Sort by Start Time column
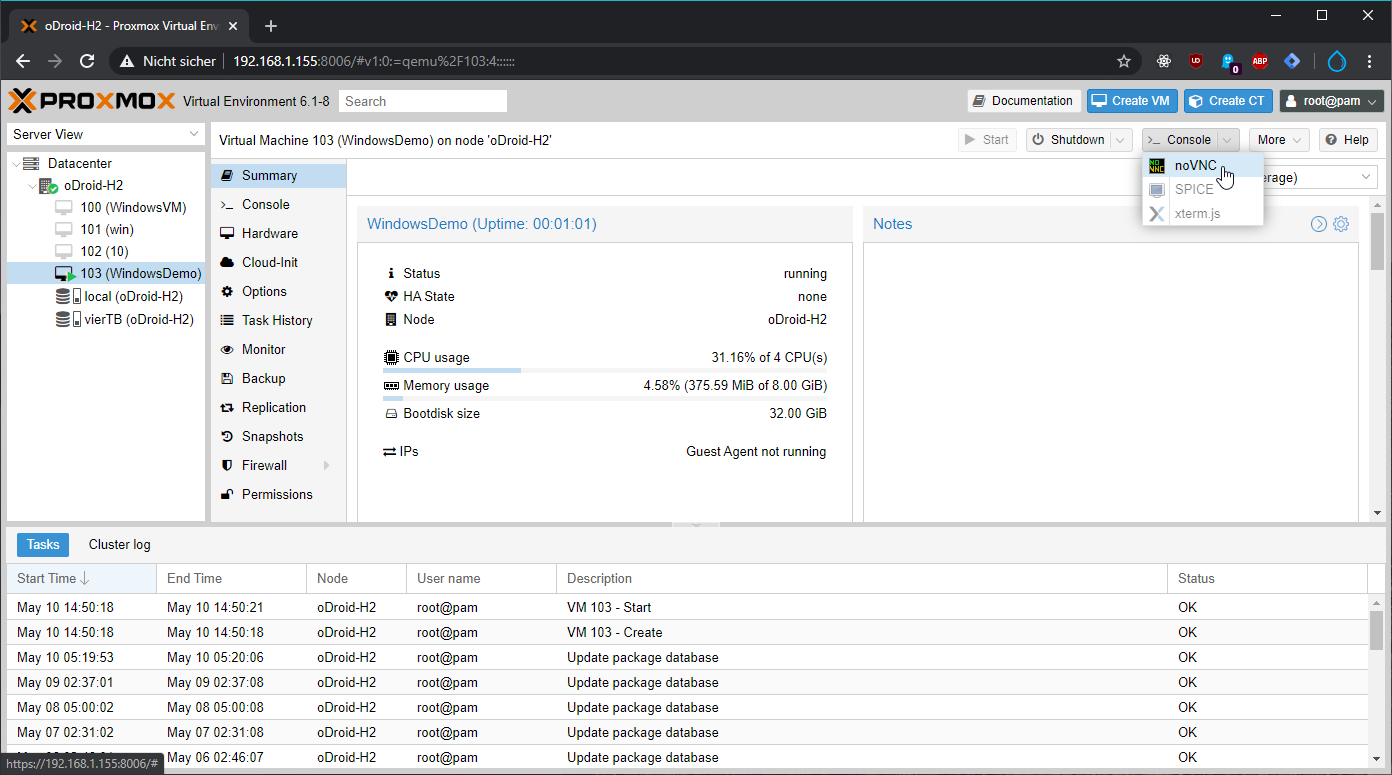 [82, 578]
